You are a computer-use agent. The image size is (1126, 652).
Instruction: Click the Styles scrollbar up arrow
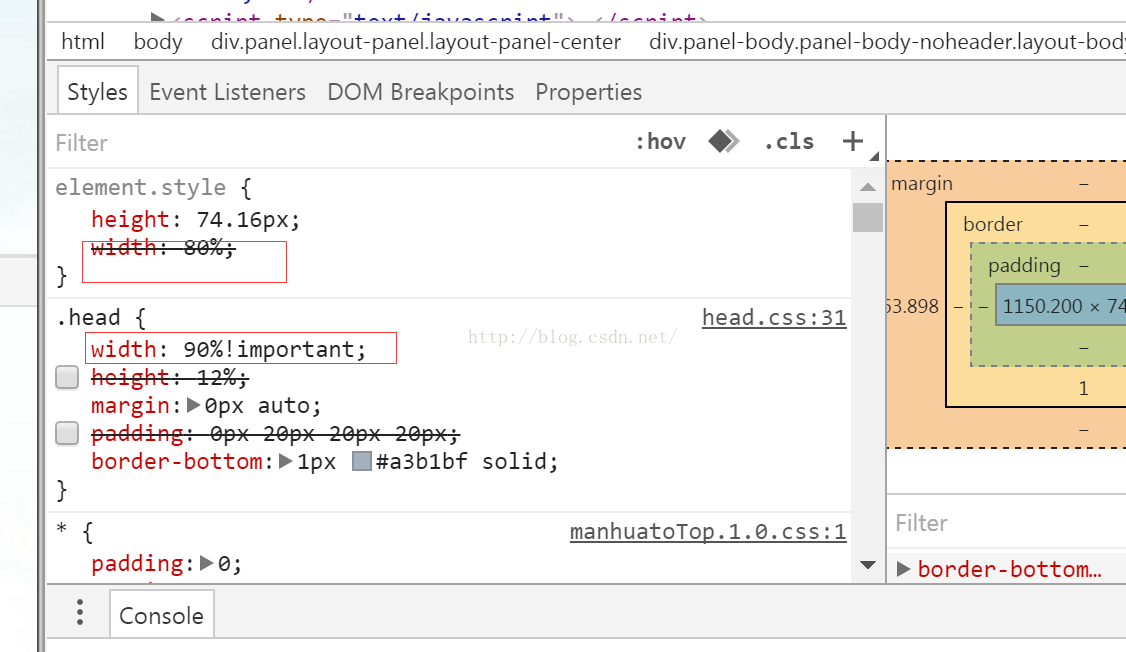click(x=867, y=187)
